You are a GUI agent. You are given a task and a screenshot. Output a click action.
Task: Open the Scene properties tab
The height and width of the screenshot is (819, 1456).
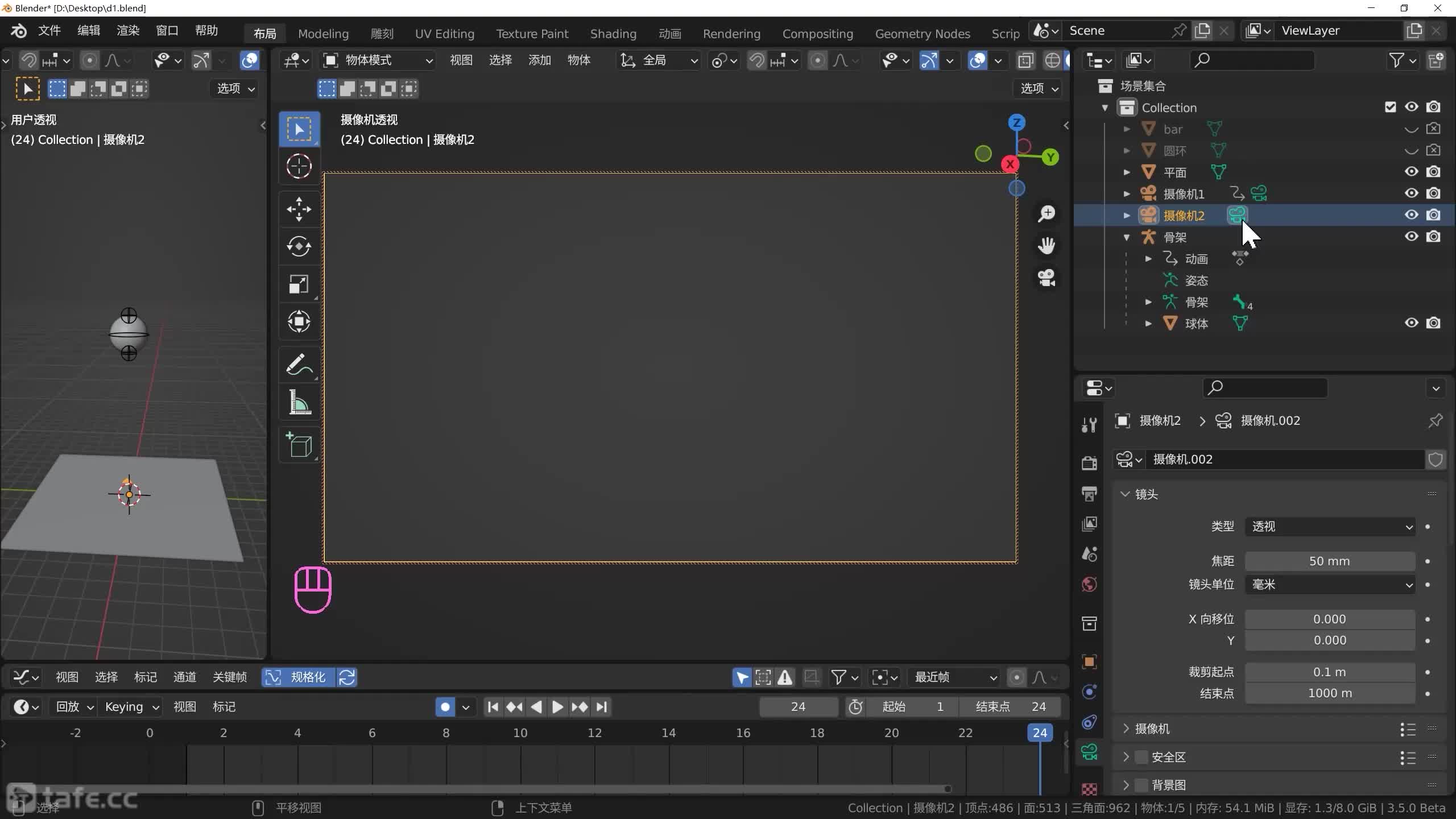point(1089,554)
